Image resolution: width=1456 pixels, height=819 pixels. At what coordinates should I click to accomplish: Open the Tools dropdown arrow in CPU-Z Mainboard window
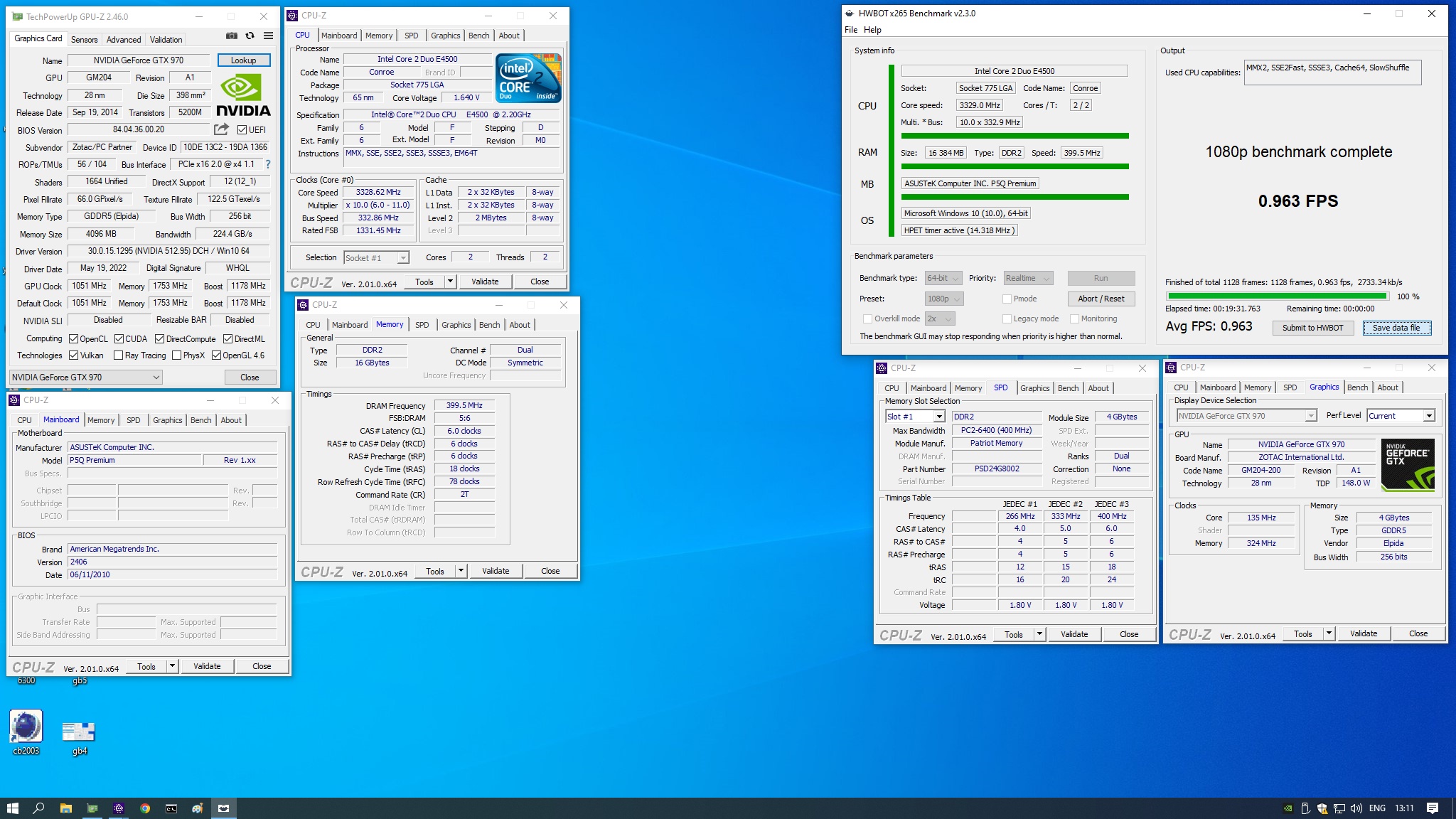tap(172, 666)
